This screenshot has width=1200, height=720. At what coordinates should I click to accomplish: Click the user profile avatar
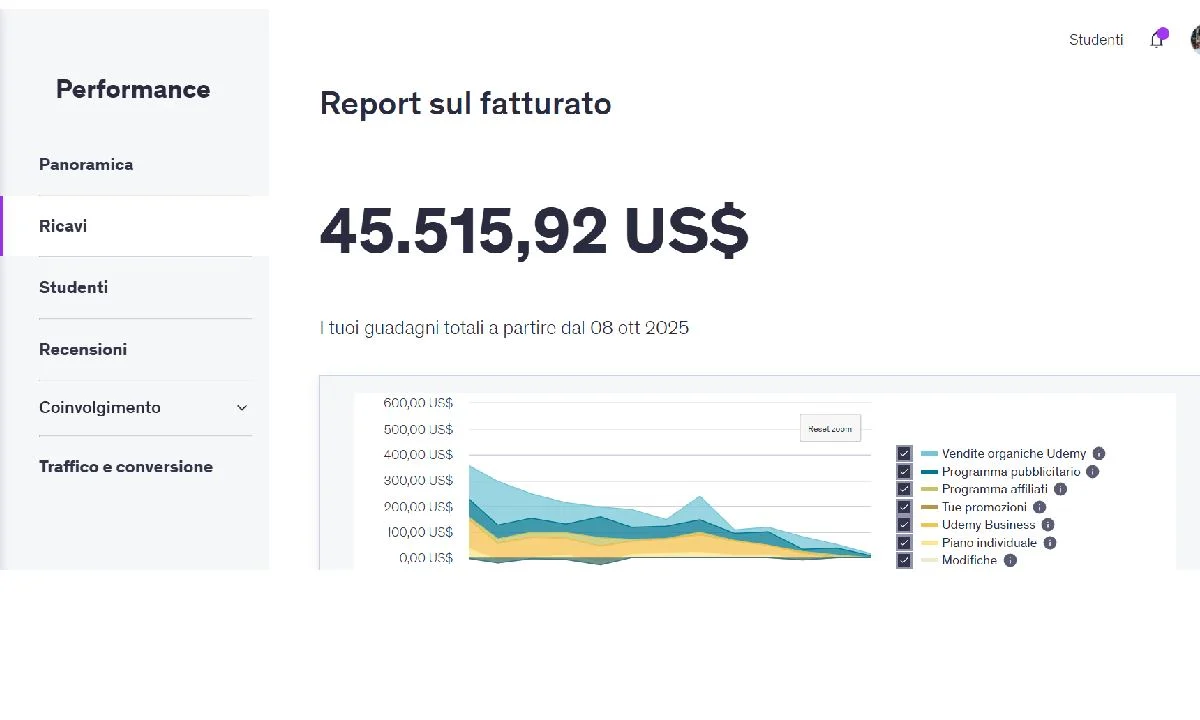1195,40
